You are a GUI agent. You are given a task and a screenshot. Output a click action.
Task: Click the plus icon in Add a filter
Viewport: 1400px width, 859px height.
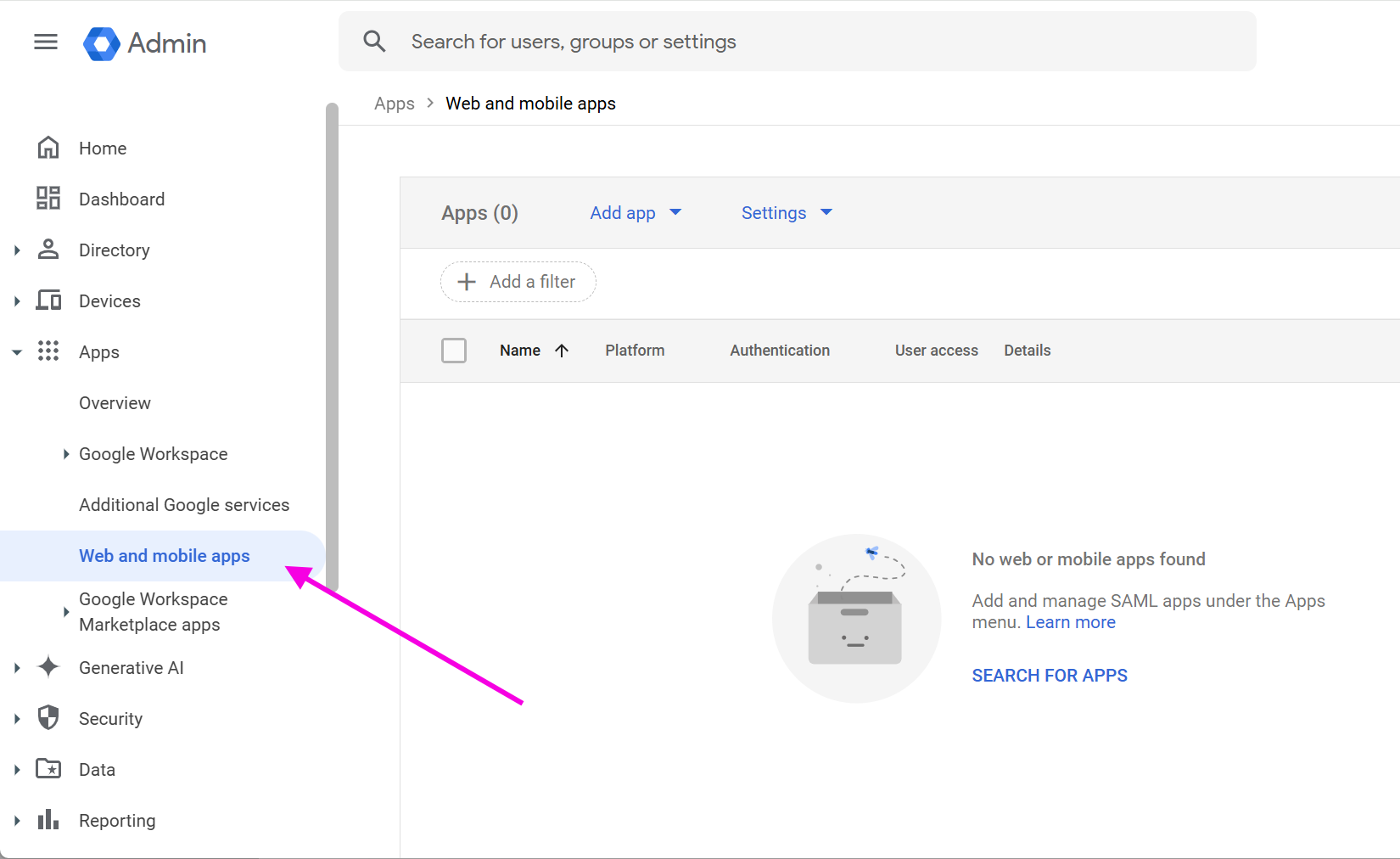point(467,282)
